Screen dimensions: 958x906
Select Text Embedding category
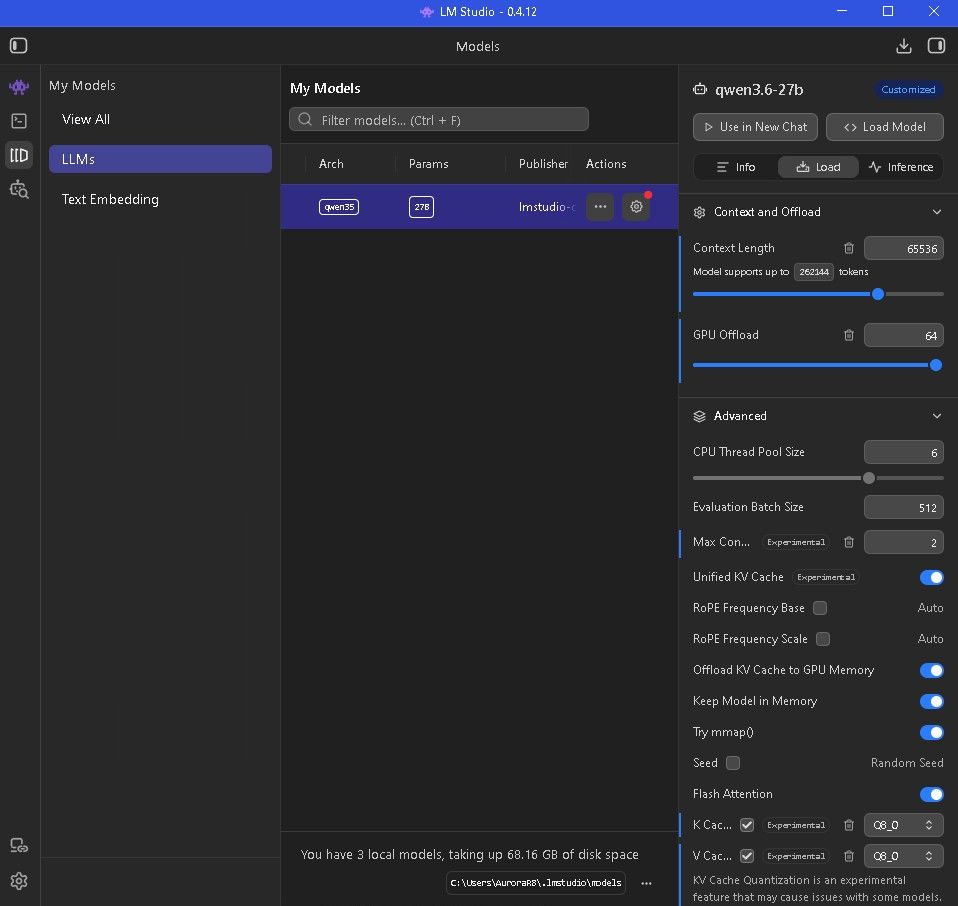[160, 199]
